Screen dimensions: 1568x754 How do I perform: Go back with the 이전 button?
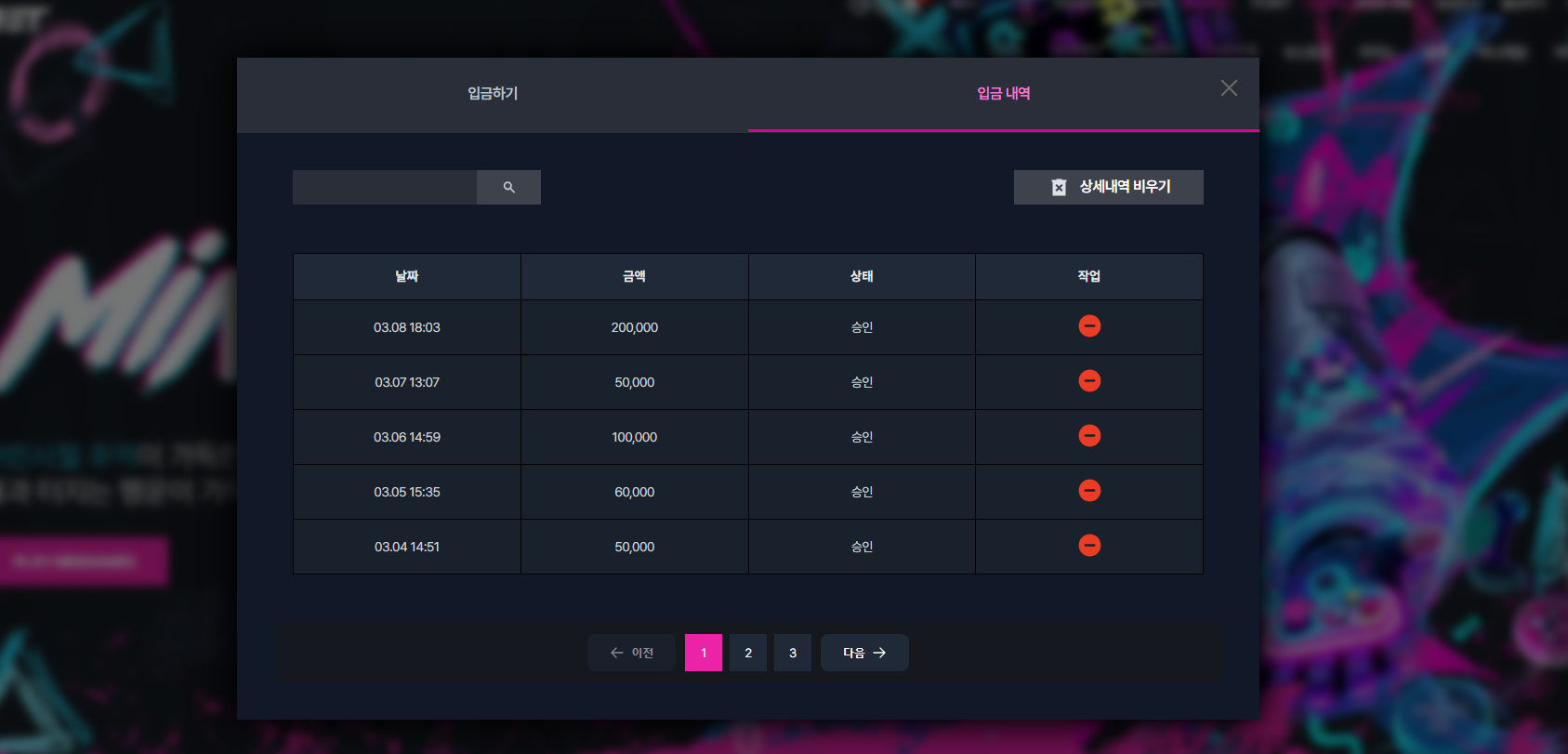(x=631, y=653)
